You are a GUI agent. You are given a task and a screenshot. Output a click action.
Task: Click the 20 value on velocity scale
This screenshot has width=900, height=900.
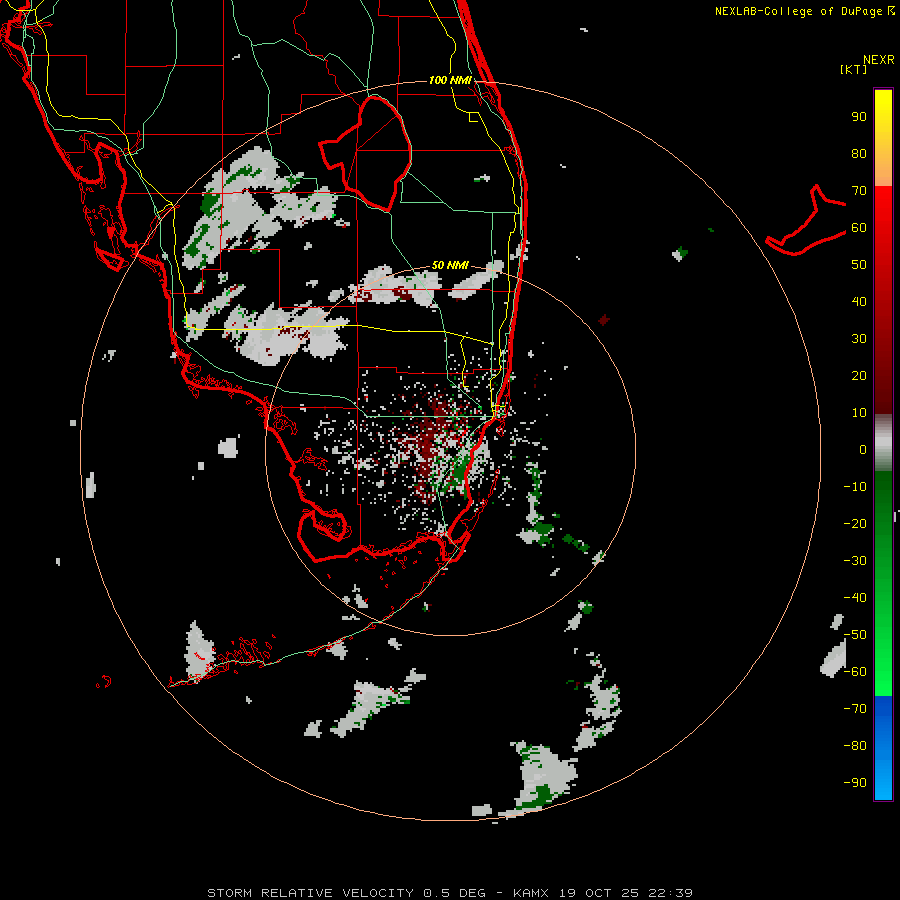(x=859, y=376)
